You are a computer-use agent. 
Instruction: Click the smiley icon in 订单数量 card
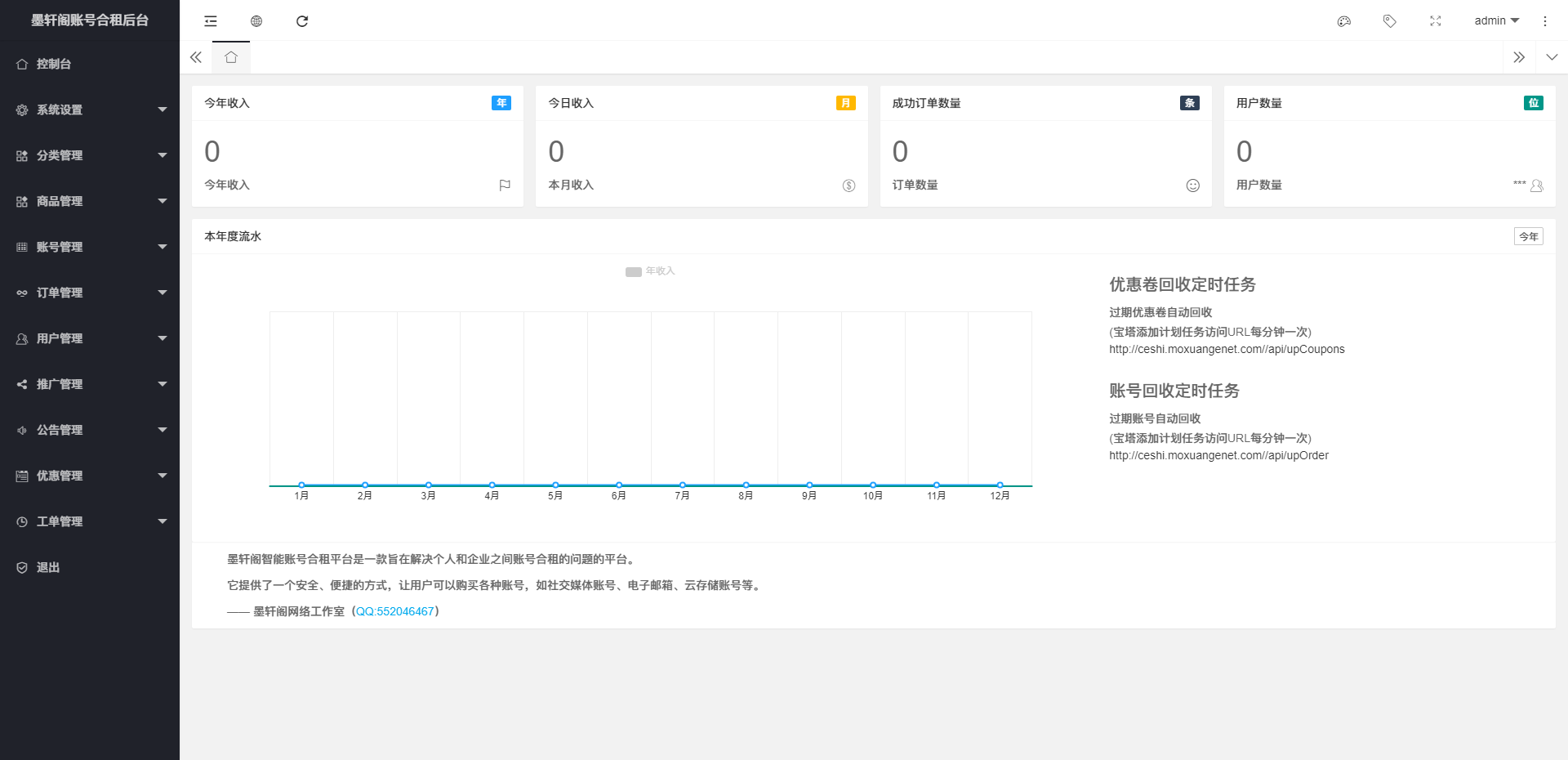coord(1193,186)
